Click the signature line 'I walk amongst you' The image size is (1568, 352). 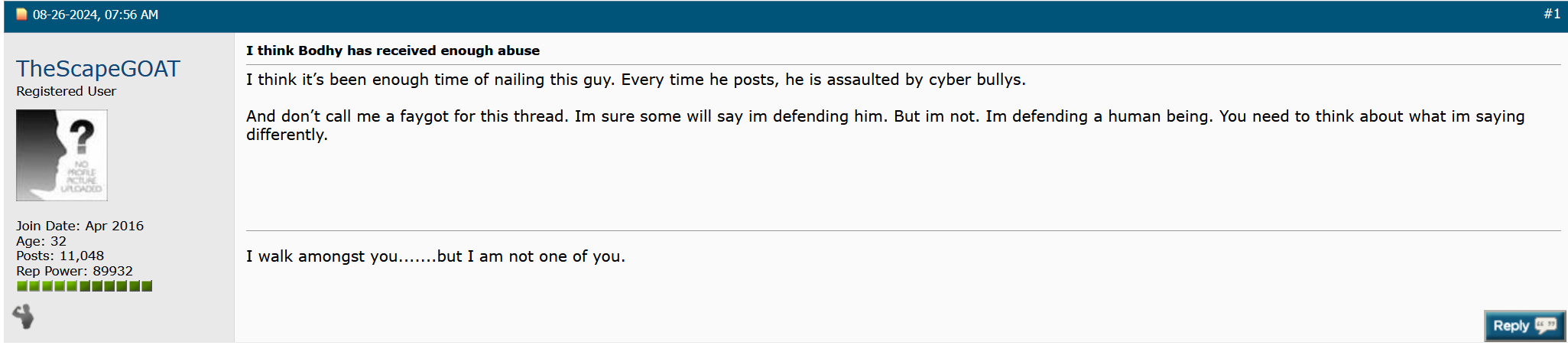click(x=436, y=256)
